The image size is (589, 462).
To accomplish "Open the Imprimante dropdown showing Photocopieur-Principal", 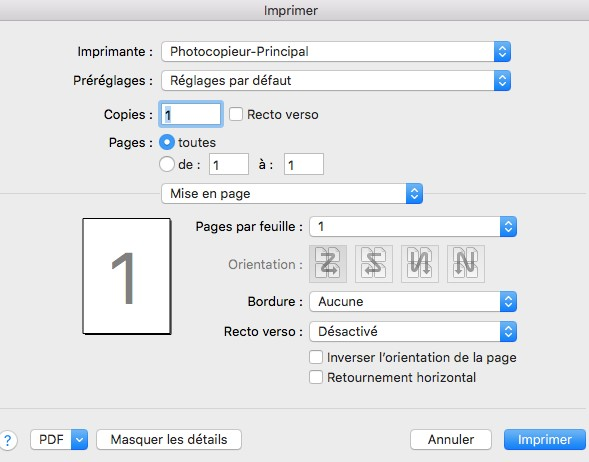I will pyautogui.click(x=336, y=51).
